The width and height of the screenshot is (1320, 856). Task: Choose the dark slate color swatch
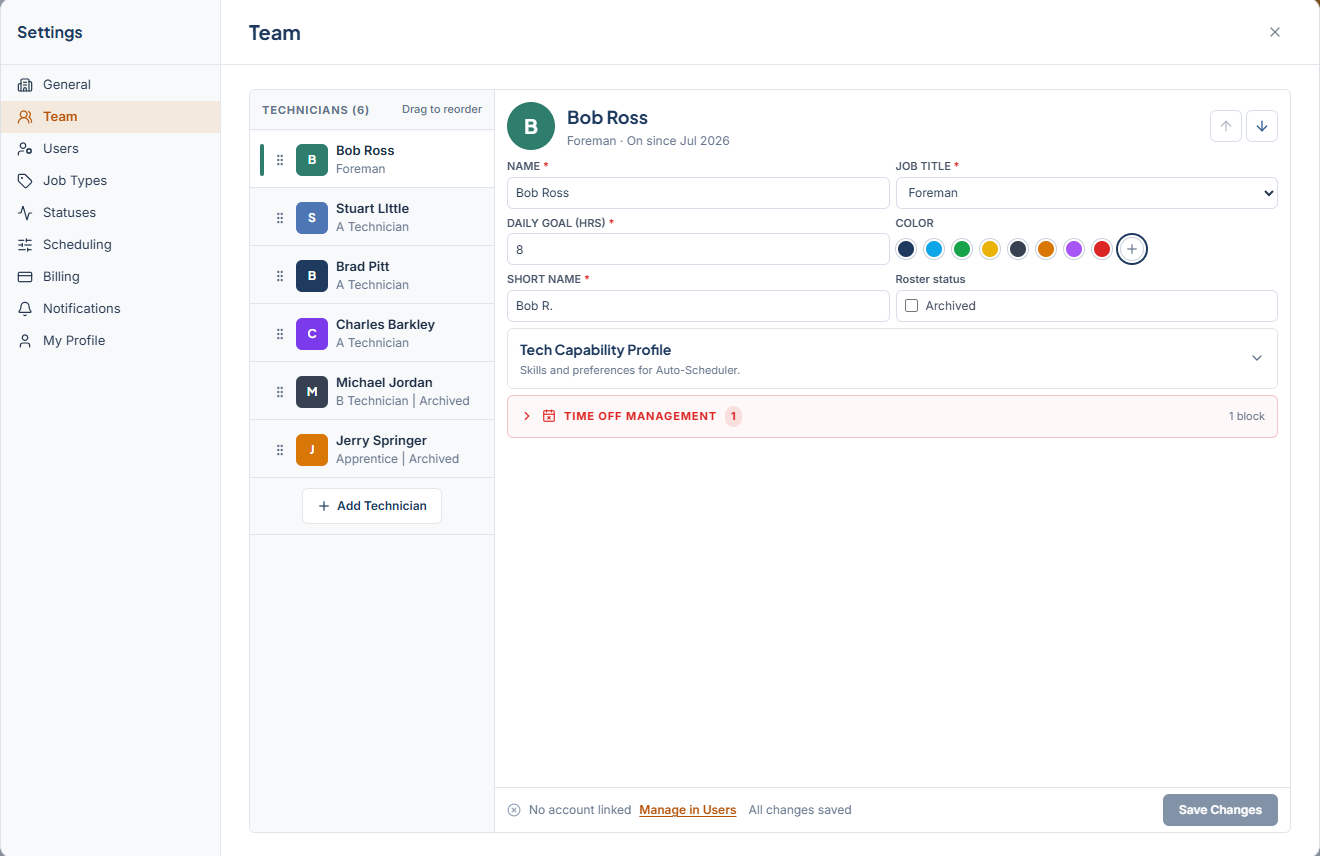(1018, 249)
